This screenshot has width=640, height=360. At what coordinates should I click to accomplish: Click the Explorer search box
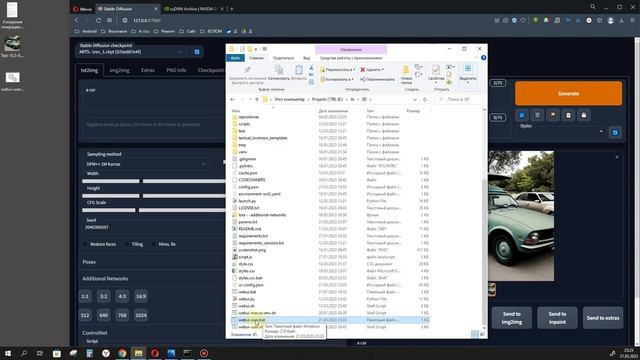459,99
